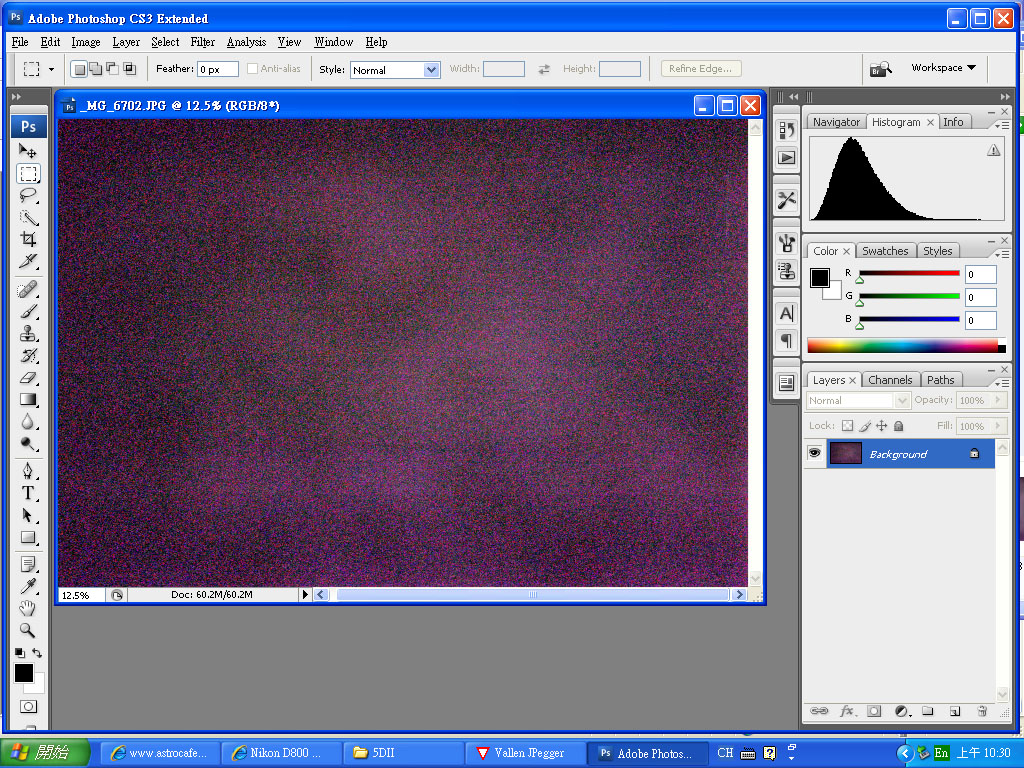Viewport: 1024px width, 768px height.
Task: Toggle Quick Mask mode button
Action: pyautogui.click(x=28, y=707)
